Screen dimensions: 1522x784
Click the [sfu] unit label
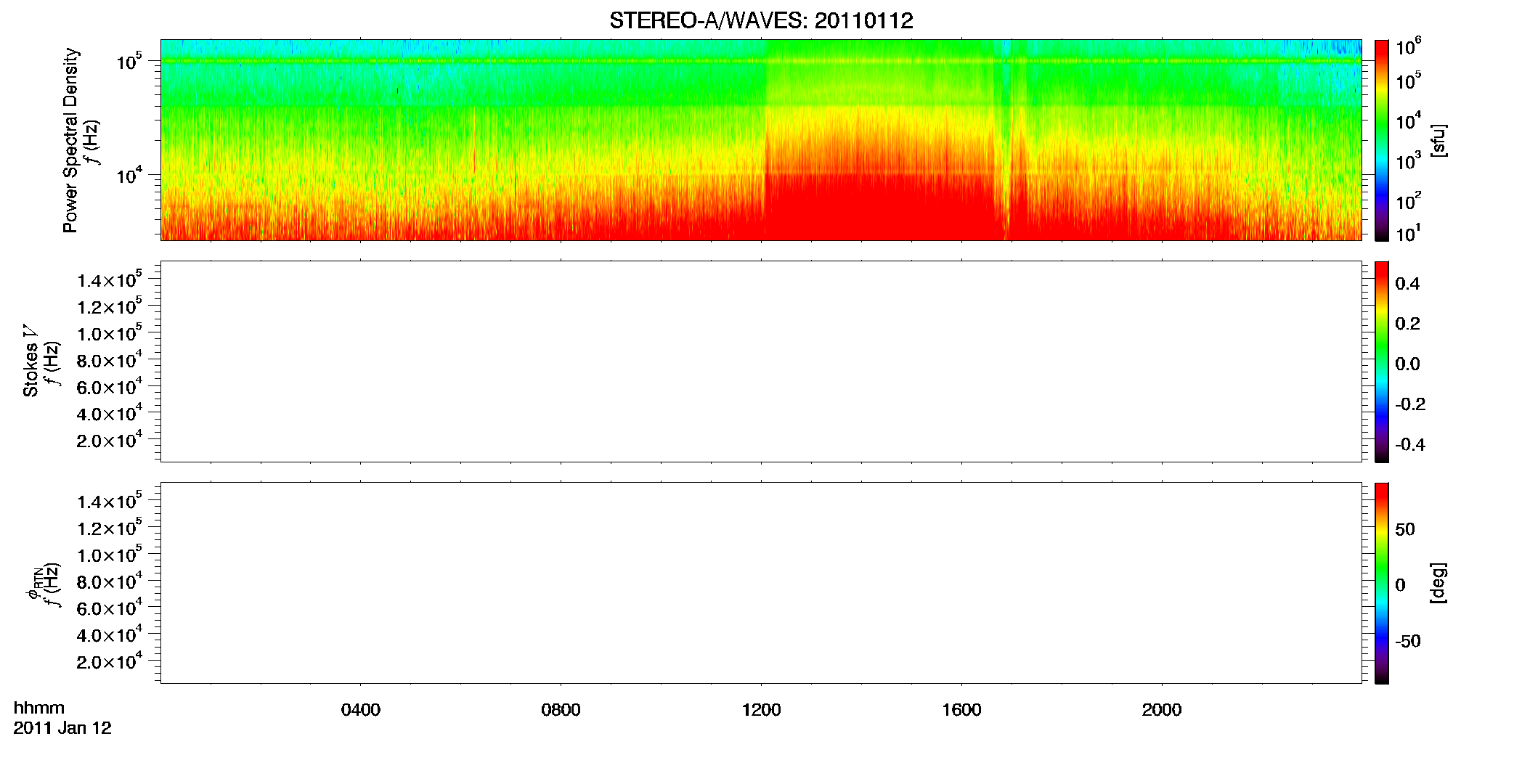click(x=1438, y=140)
